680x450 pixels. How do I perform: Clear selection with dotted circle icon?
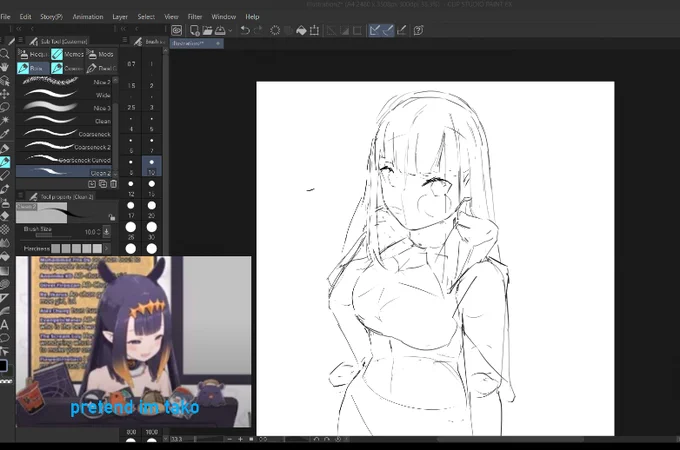pos(275,30)
